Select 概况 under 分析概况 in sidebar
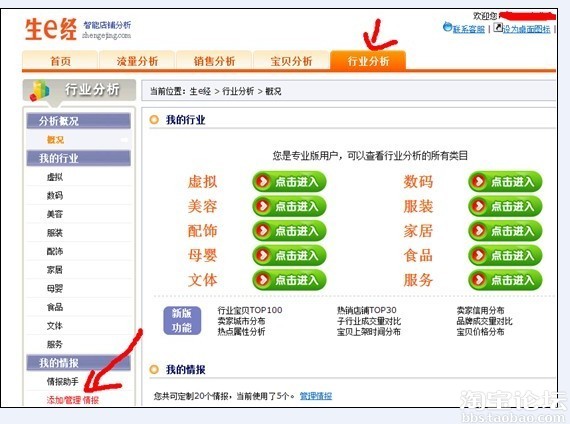570x424 pixels. pos(55,140)
